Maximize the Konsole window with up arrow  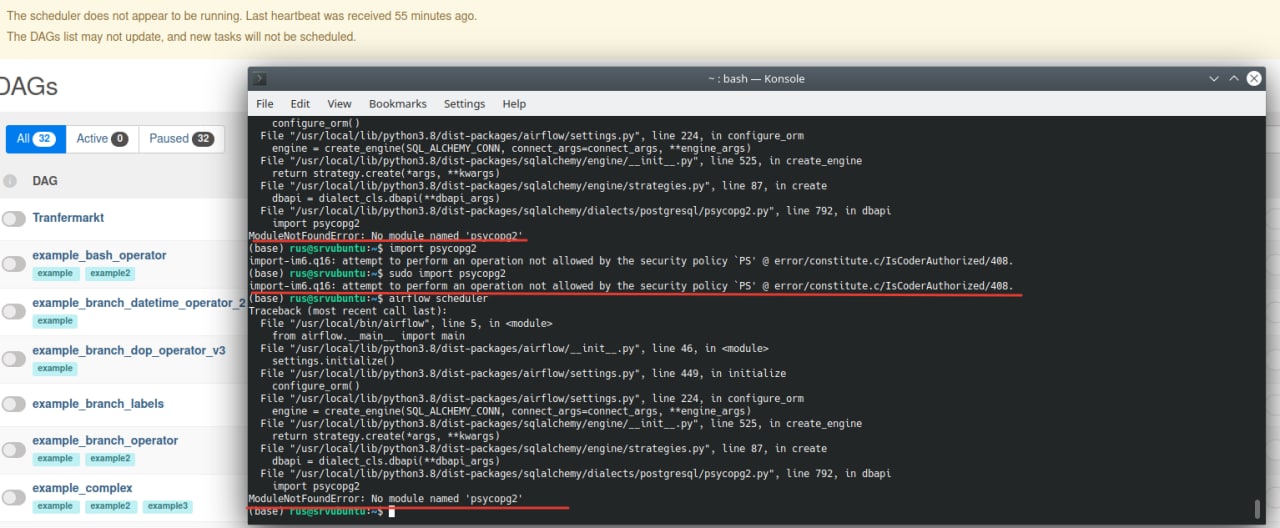[1234, 79]
